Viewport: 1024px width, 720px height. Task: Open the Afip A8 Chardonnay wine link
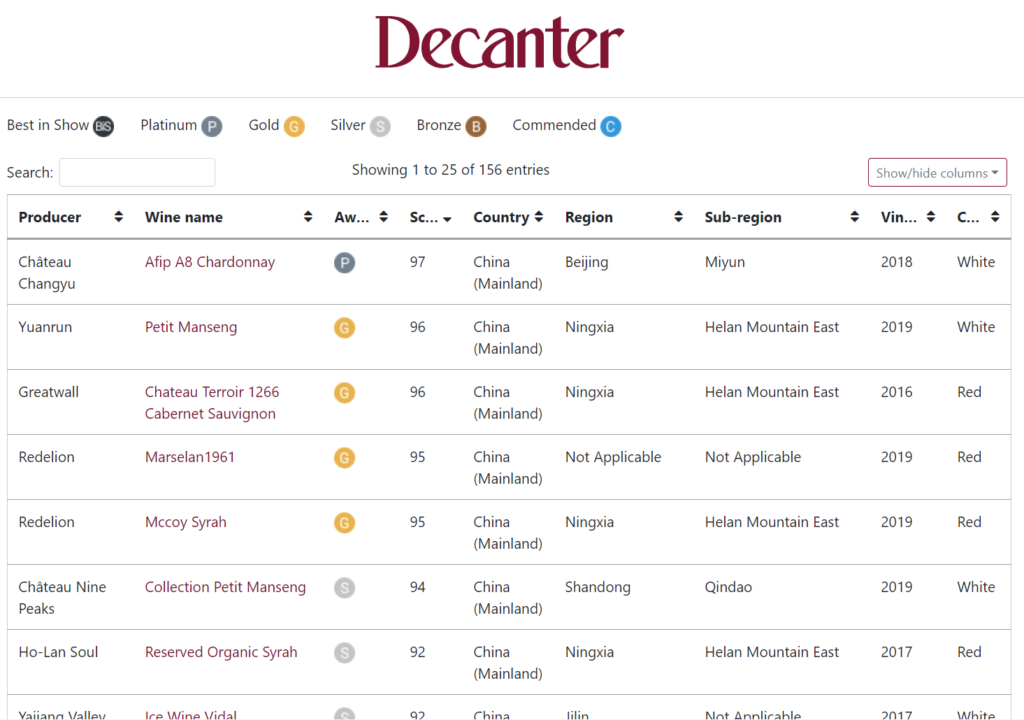pyautogui.click(x=210, y=262)
